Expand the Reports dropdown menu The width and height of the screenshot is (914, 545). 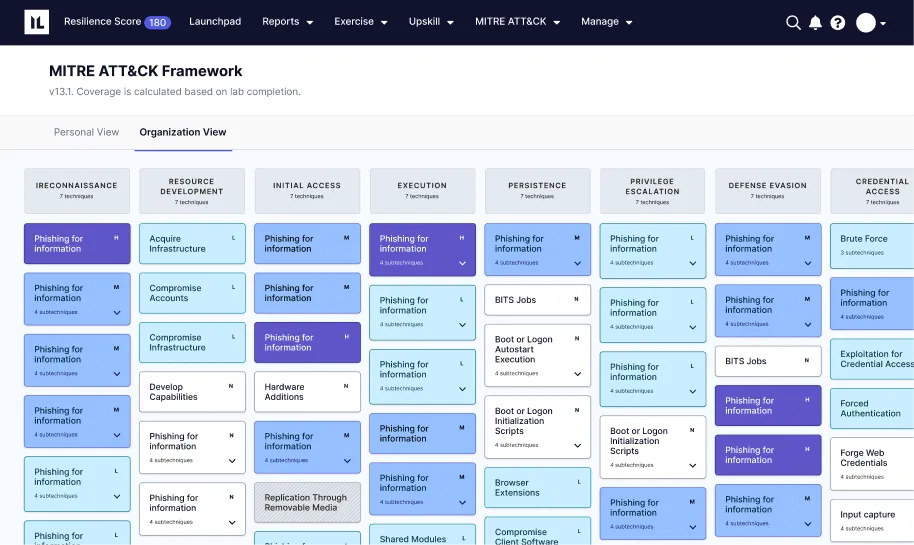(x=287, y=22)
